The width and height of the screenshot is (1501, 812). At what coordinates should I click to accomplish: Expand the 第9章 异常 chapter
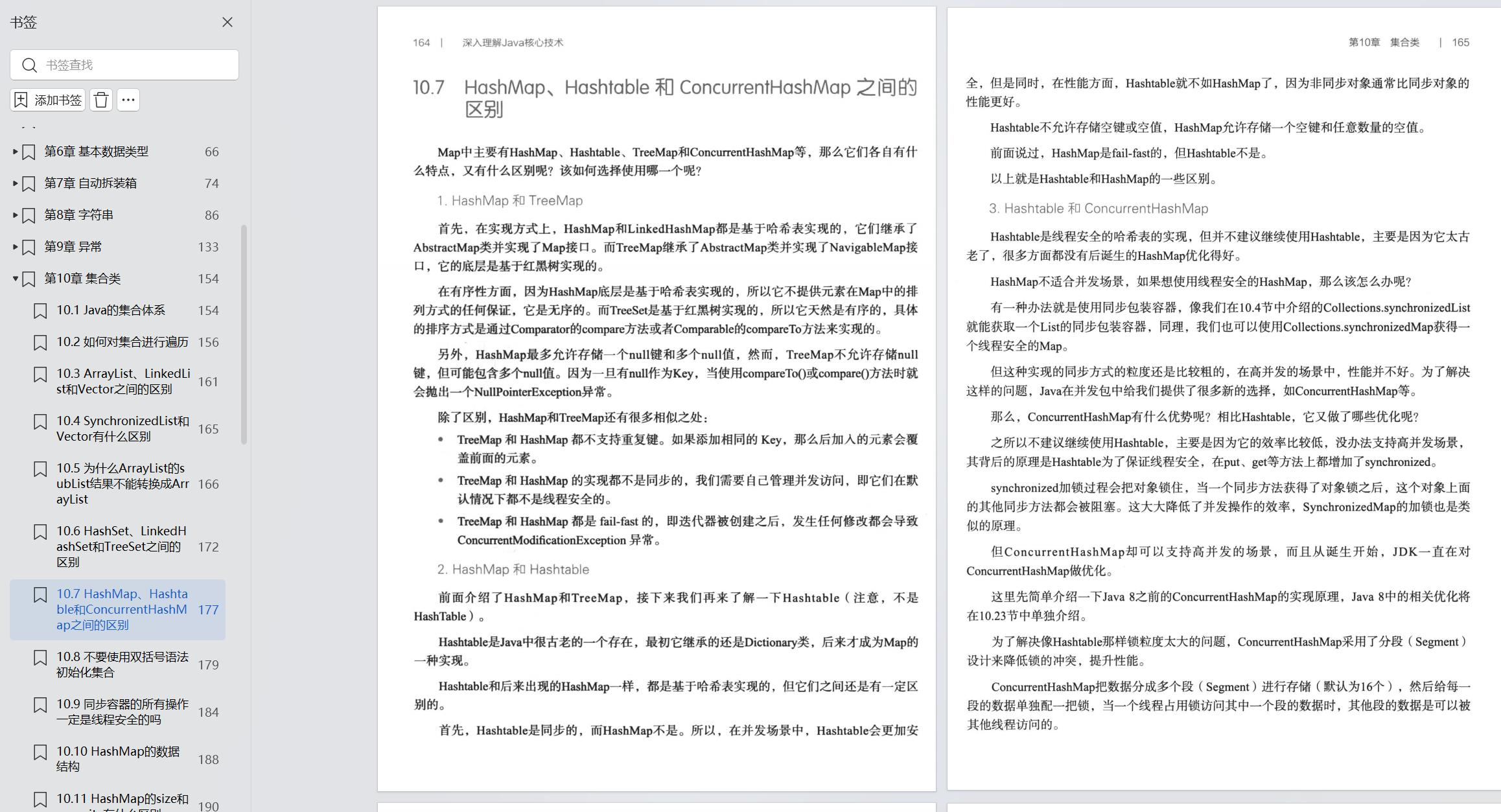click(x=16, y=247)
